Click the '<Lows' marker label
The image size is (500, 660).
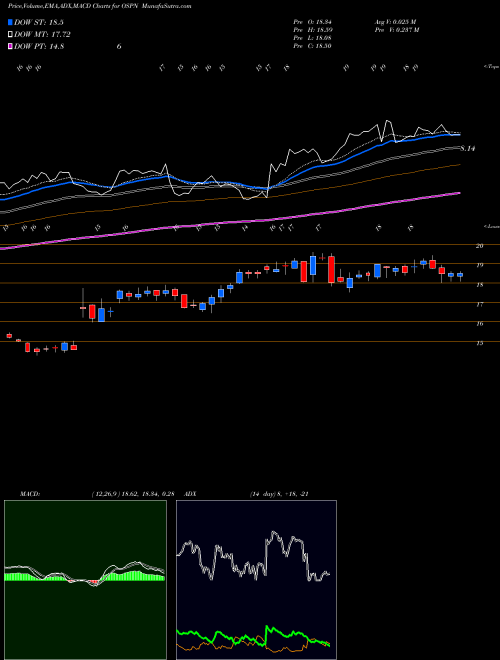(x=491, y=226)
